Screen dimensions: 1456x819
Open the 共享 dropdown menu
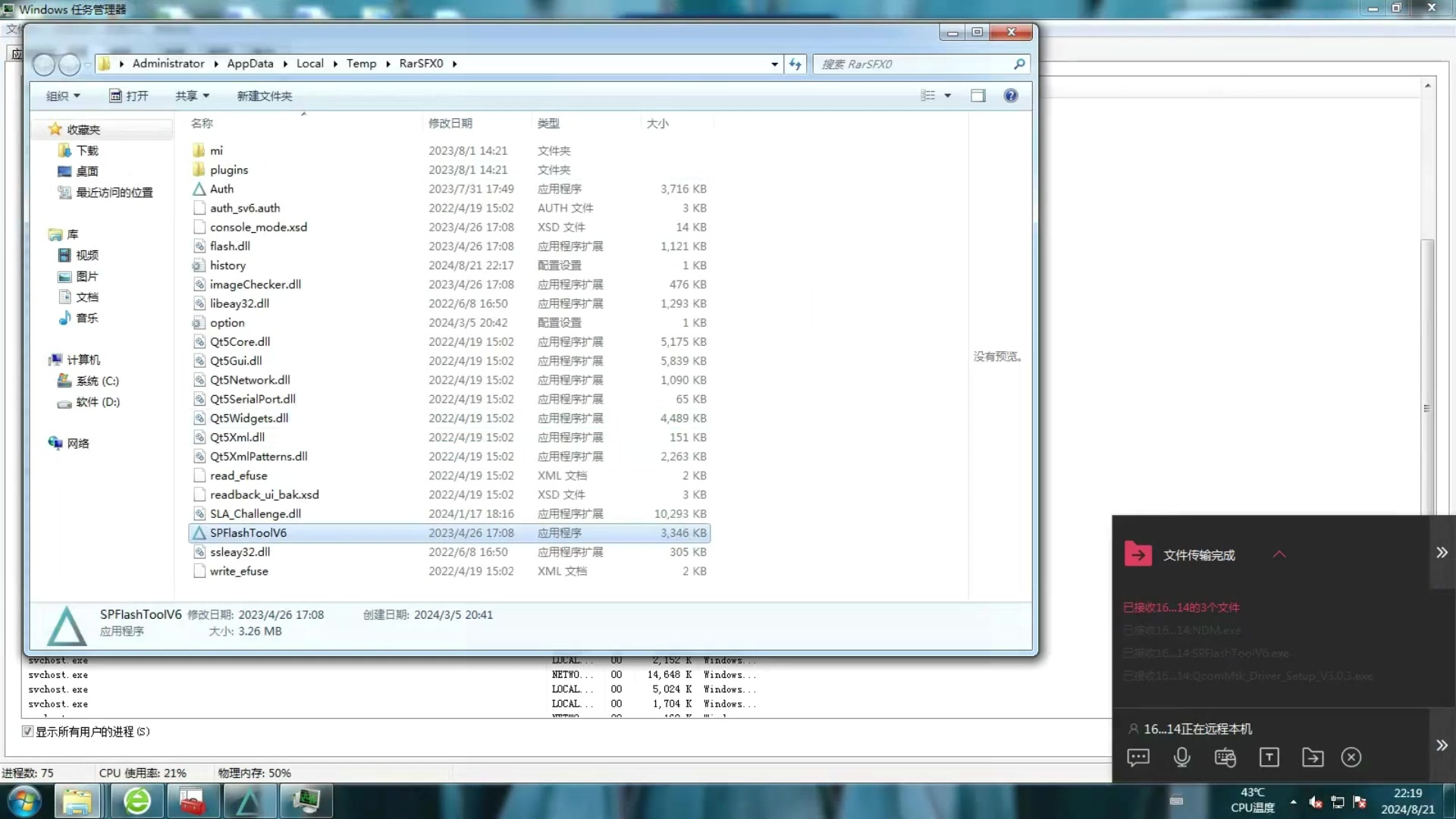[x=192, y=96]
